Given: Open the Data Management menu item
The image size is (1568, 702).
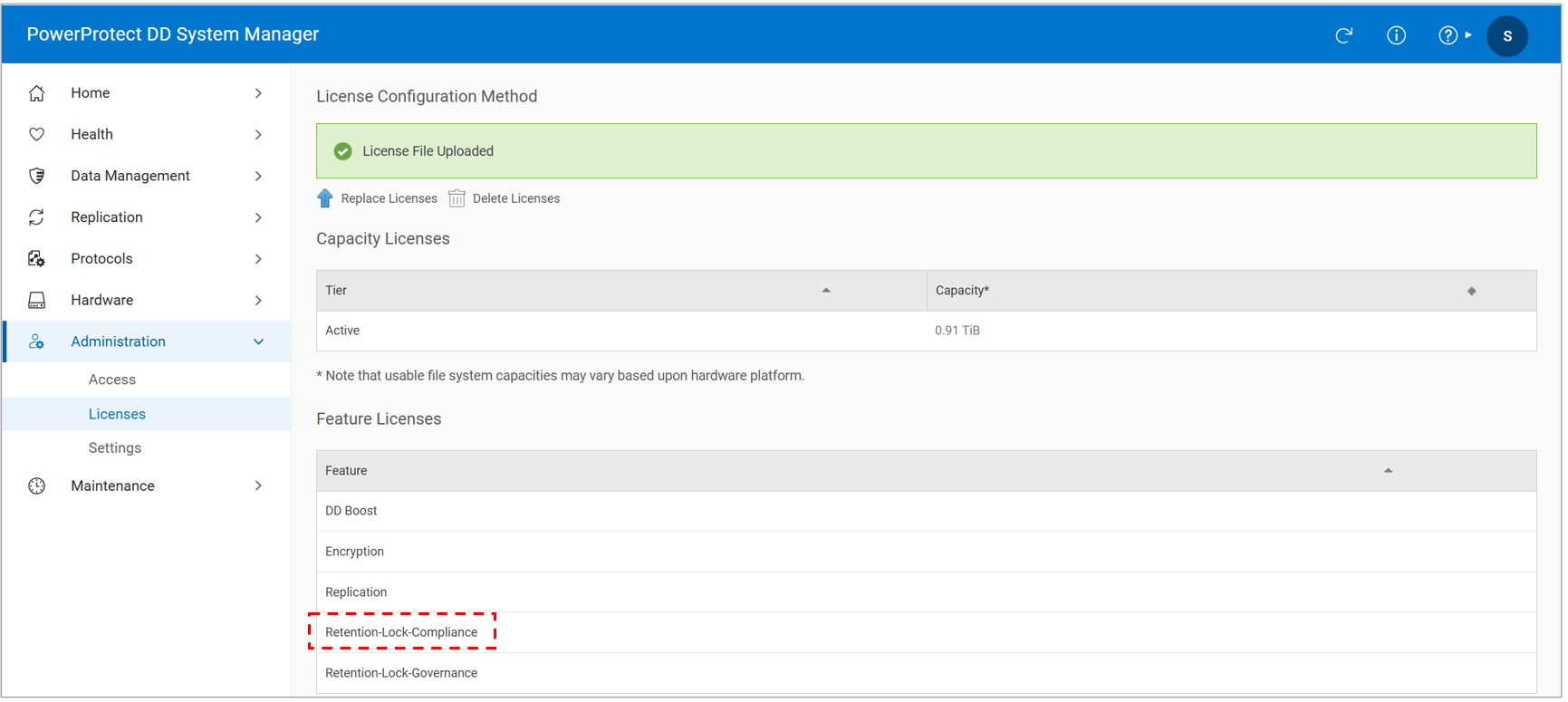Looking at the screenshot, I should 147,176.
